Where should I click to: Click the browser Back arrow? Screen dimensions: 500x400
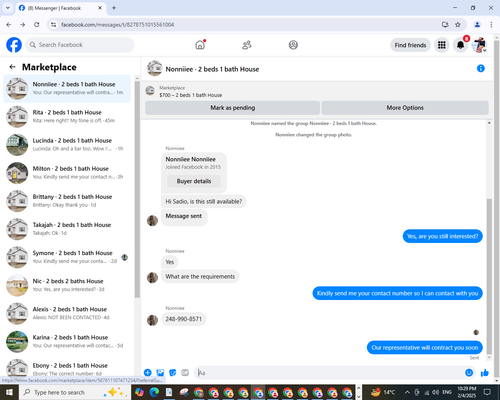tap(9, 25)
